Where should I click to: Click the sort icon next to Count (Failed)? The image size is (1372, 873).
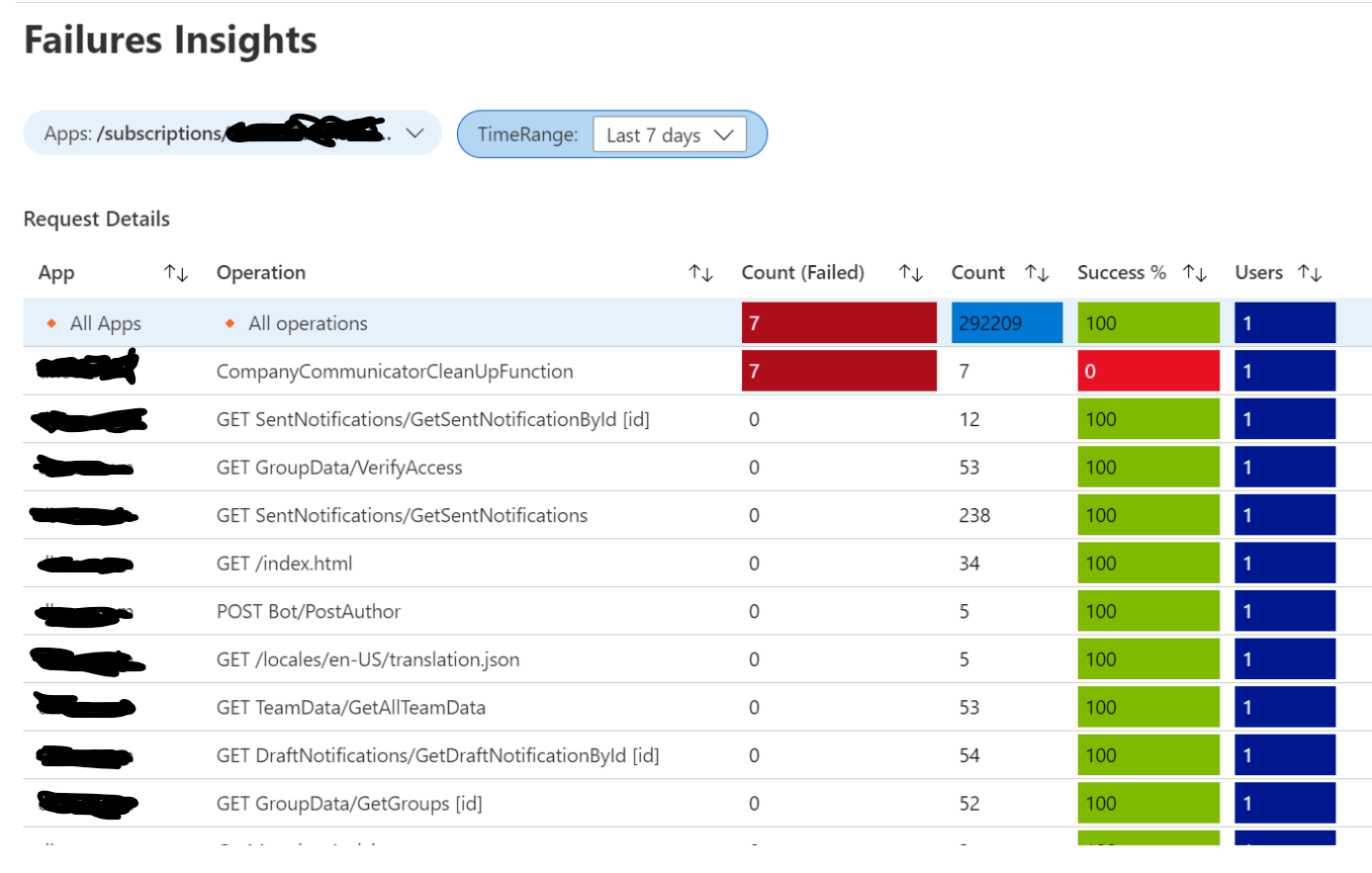[910, 273]
